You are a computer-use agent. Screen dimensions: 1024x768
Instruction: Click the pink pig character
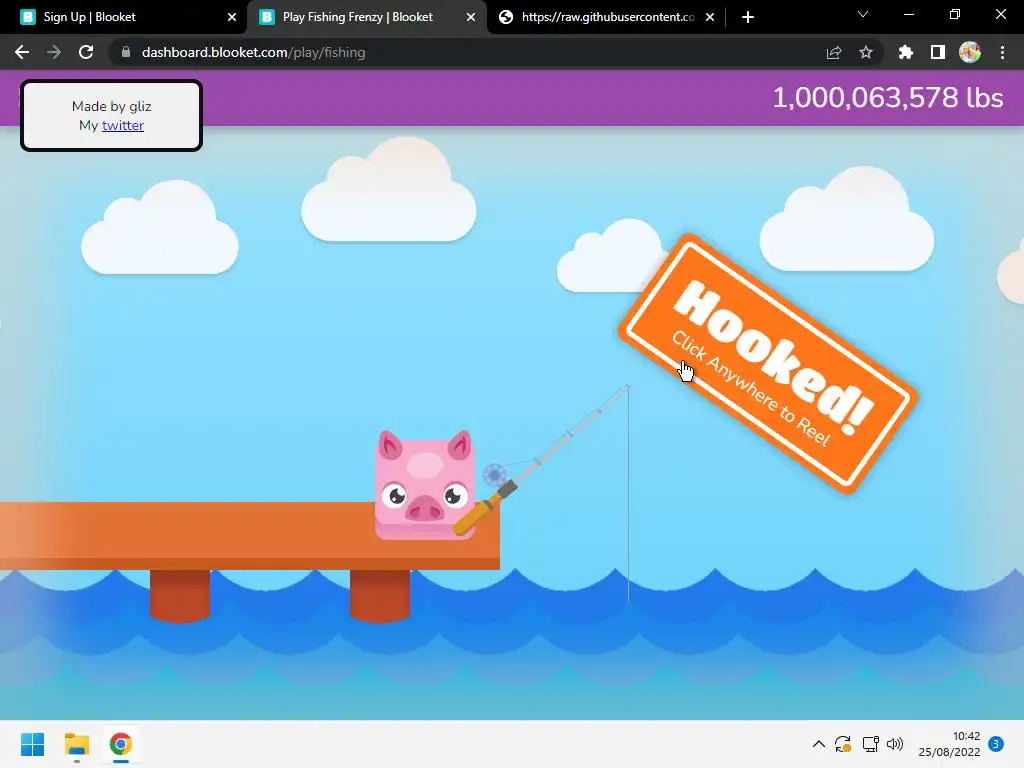pos(424,485)
